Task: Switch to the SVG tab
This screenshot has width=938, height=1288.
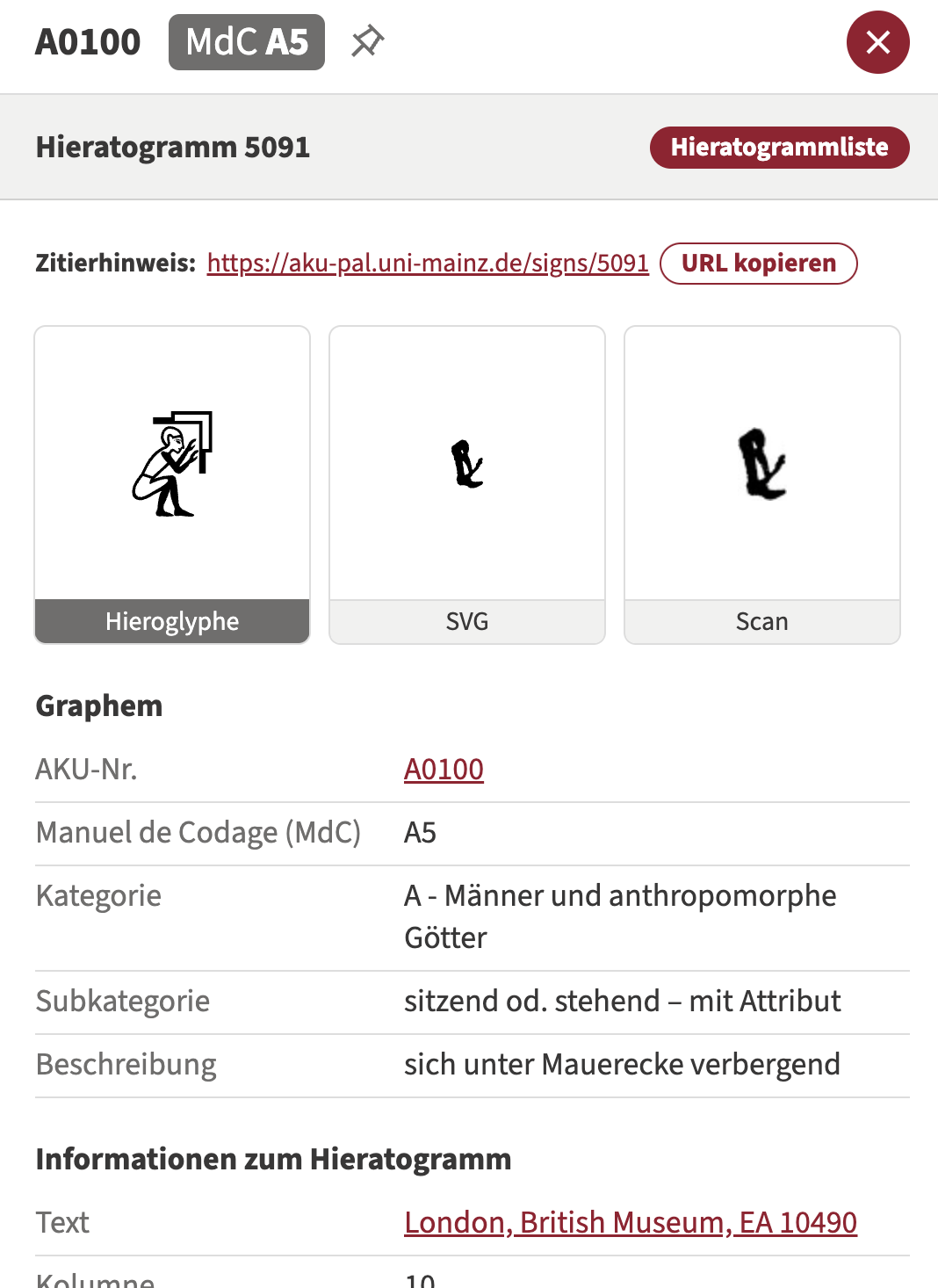Action: point(467,621)
